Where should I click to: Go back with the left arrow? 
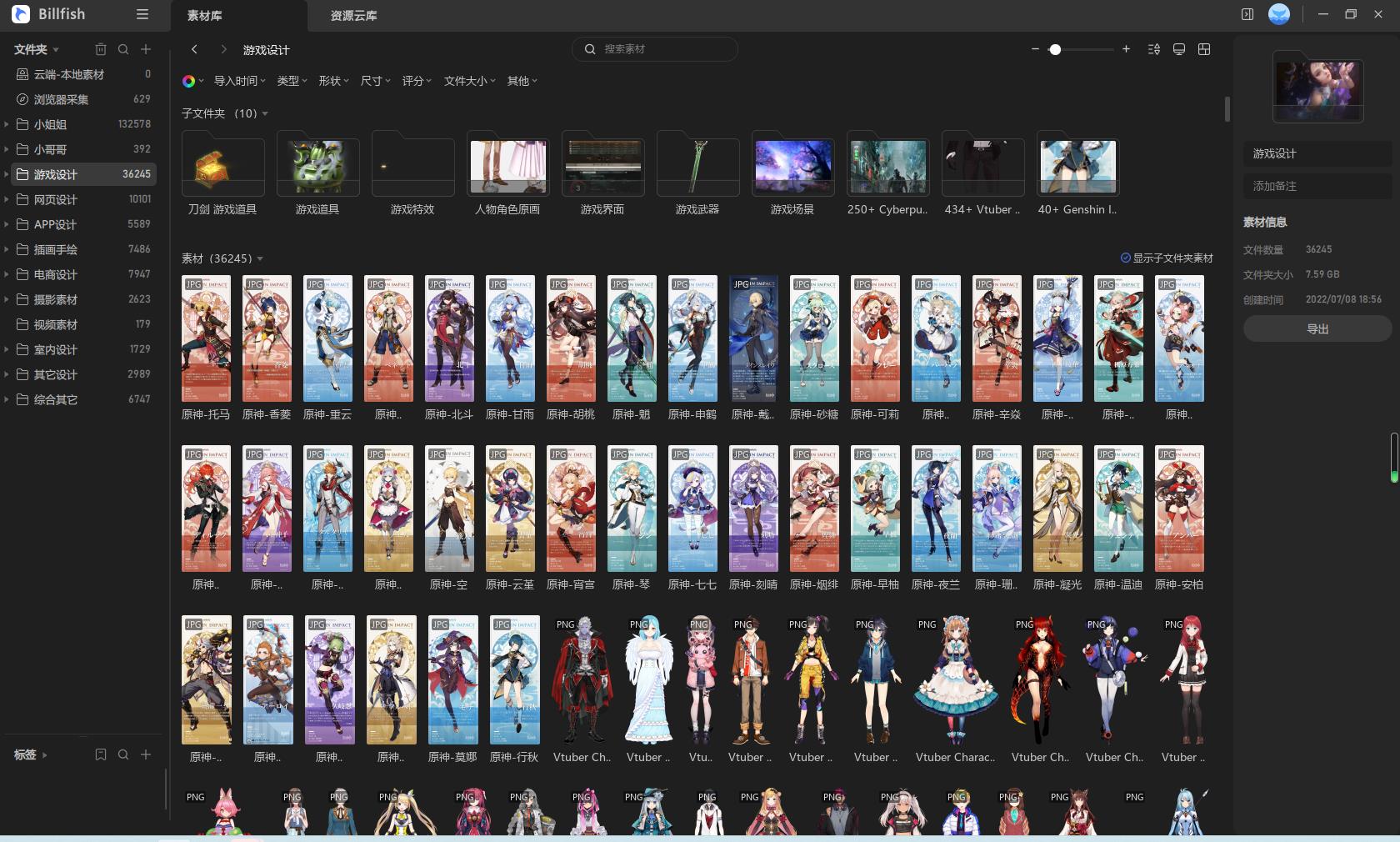pyautogui.click(x=194, y=49)
